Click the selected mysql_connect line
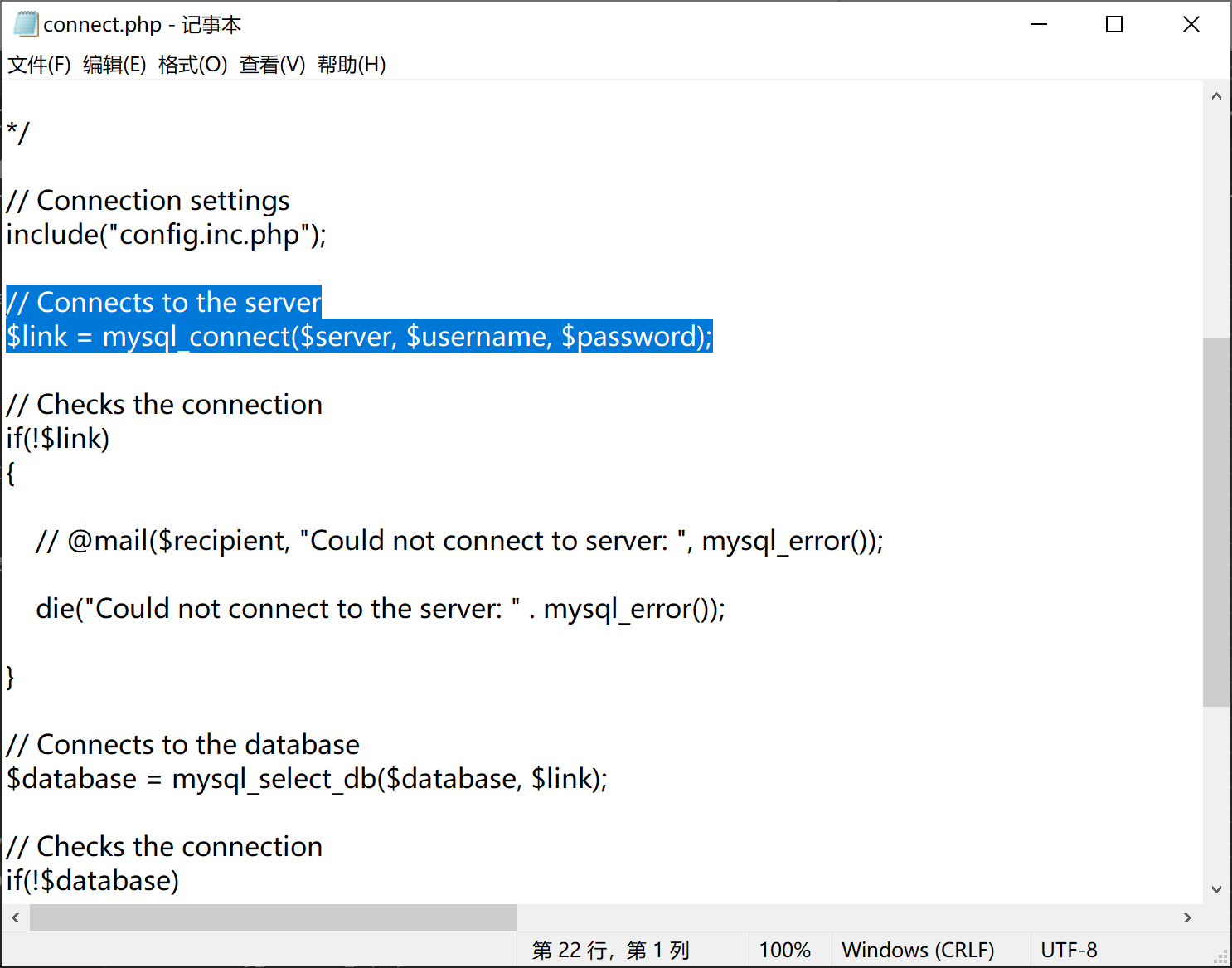1232x968 pixels. [x=359, y=337]
